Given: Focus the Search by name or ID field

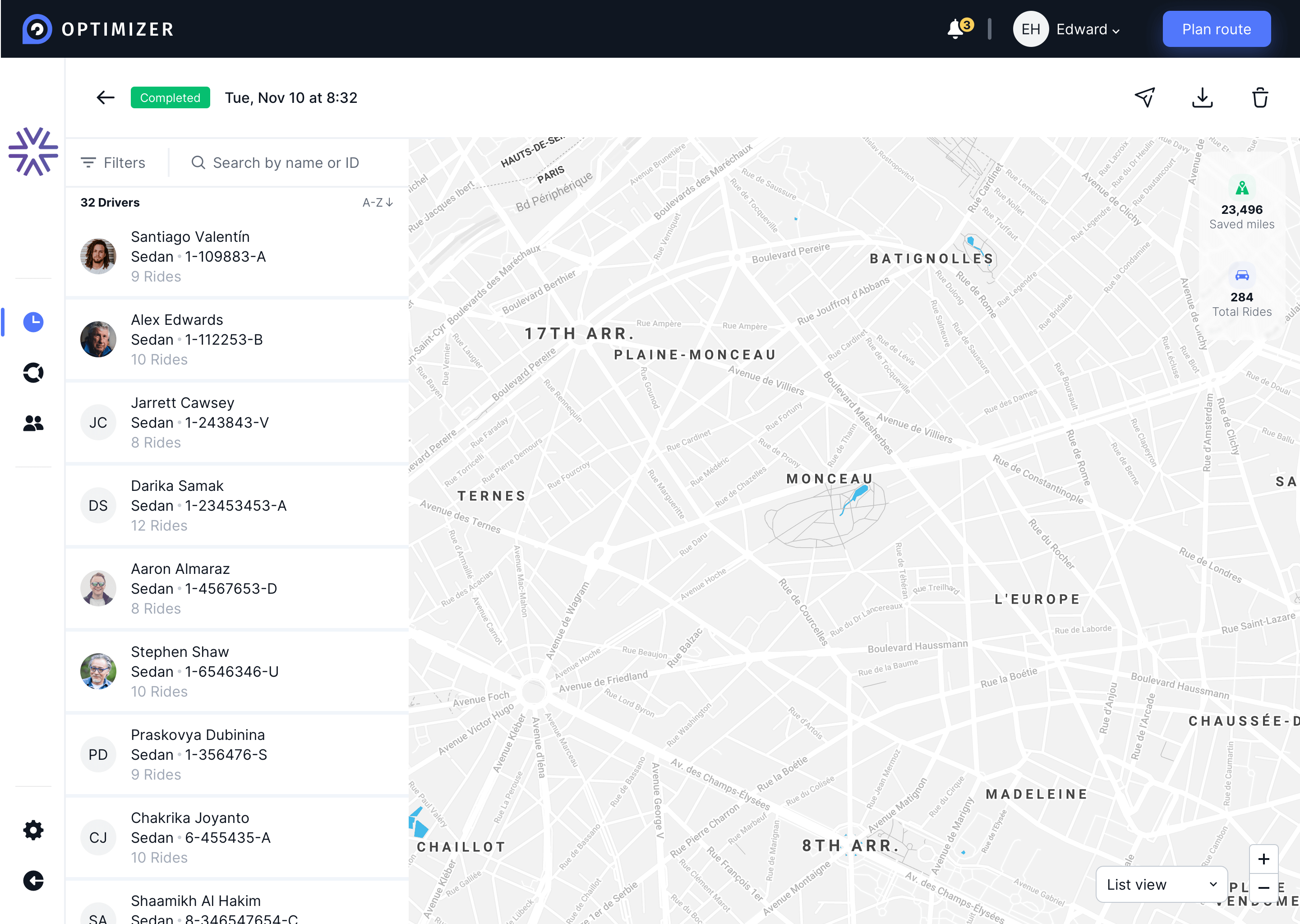Looking at the screenshot, I should click(286, 163).
